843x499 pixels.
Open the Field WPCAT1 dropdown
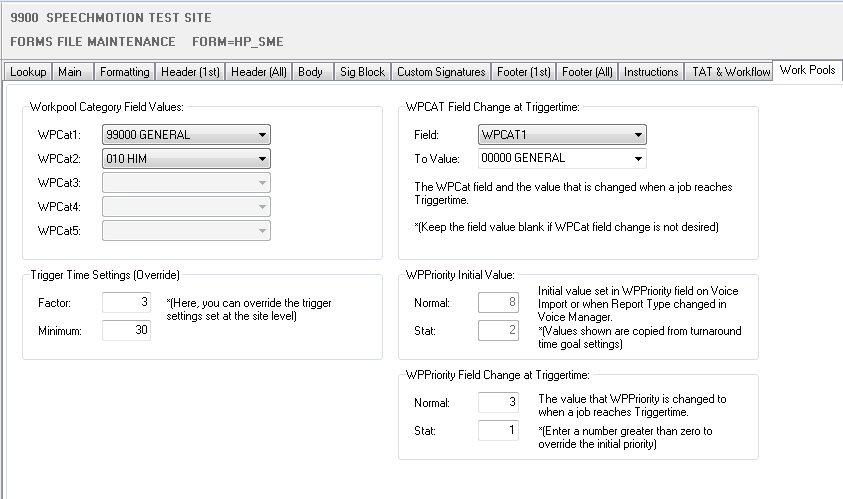tap(637, 135)
